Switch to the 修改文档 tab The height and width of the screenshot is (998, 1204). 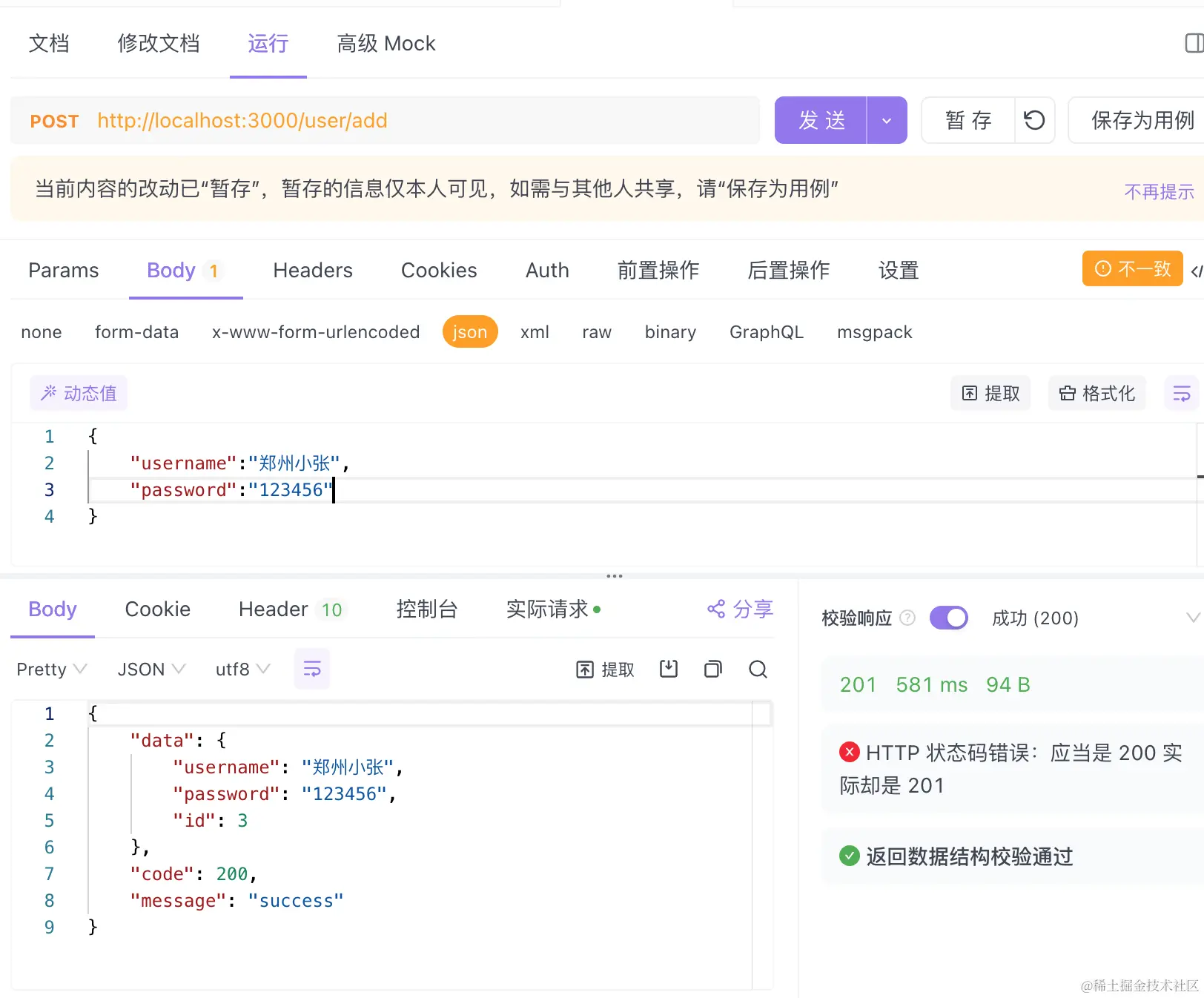click(x=159, y=44)
